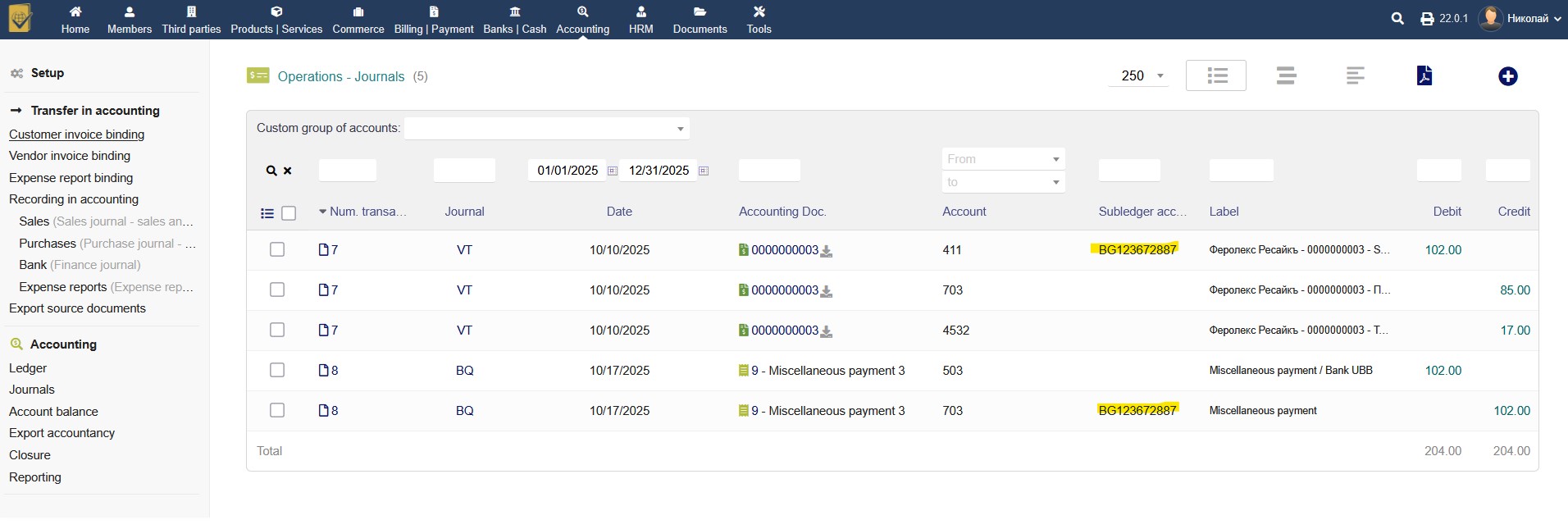Select checkbox for account 503 row
This screenshot has height=529, width=1568.
pyautogui.click(x=277, y=370)
